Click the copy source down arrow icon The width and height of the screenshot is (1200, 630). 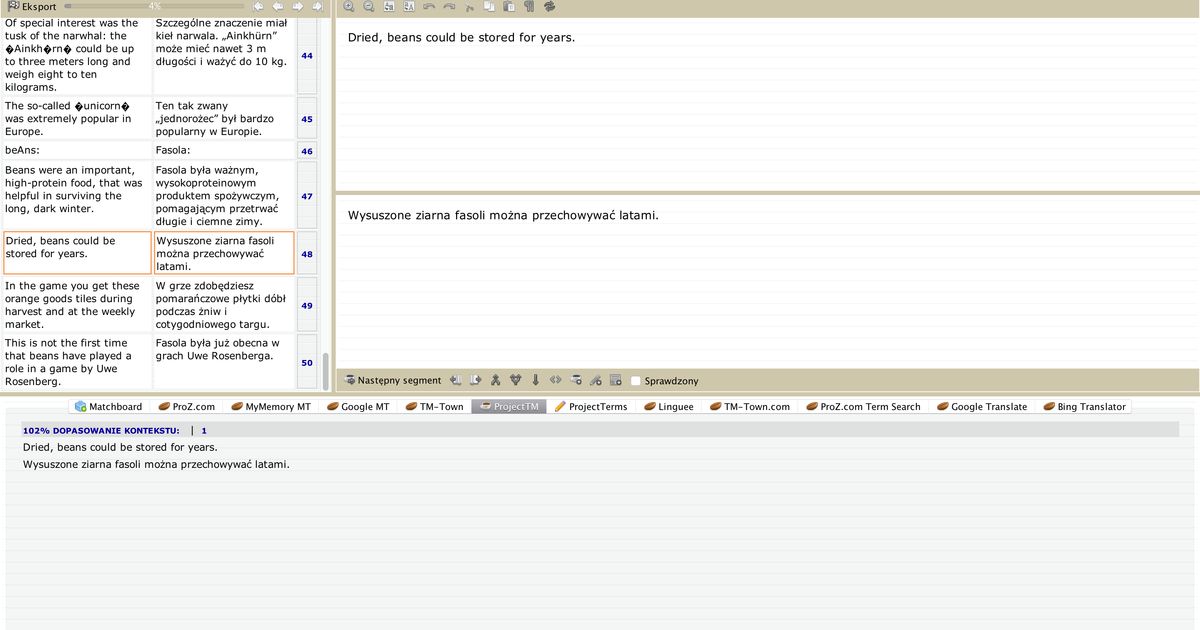coord(536,380)
